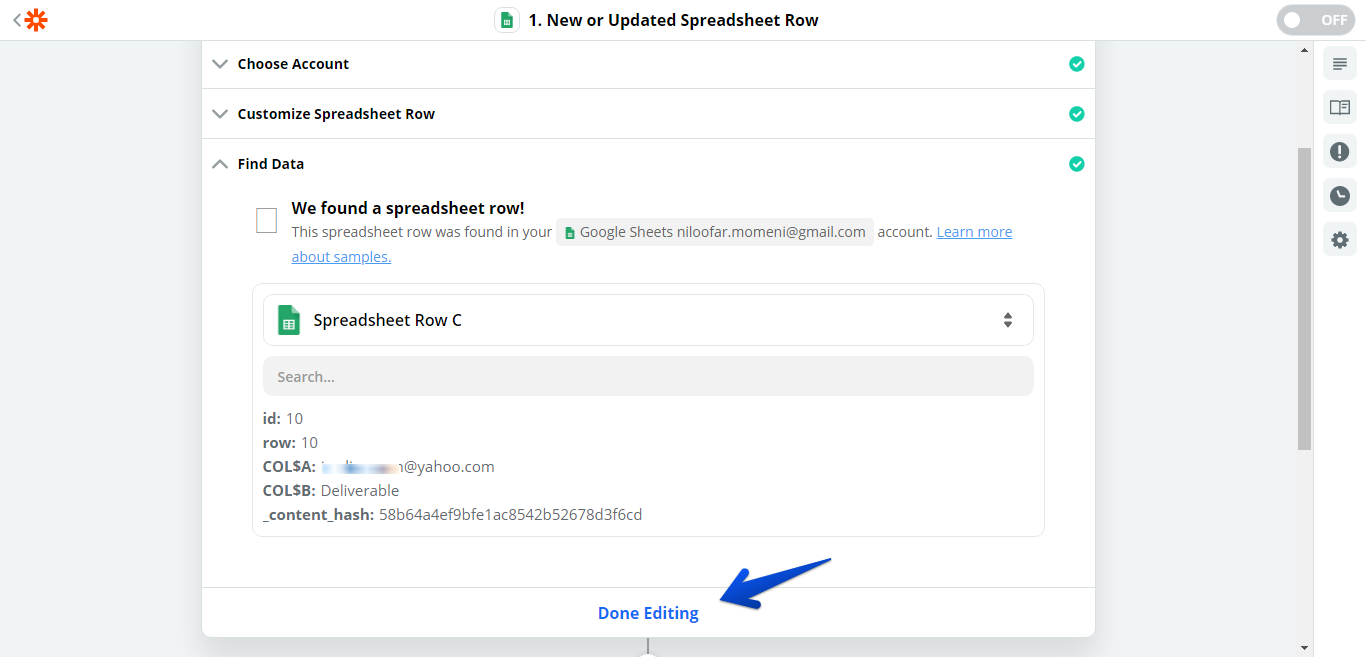Viewport: 1366px width, 657px height.
Task: Click the Google Sheets icon beside Spreadsheet Row C
Action: (x=289, y=320)
